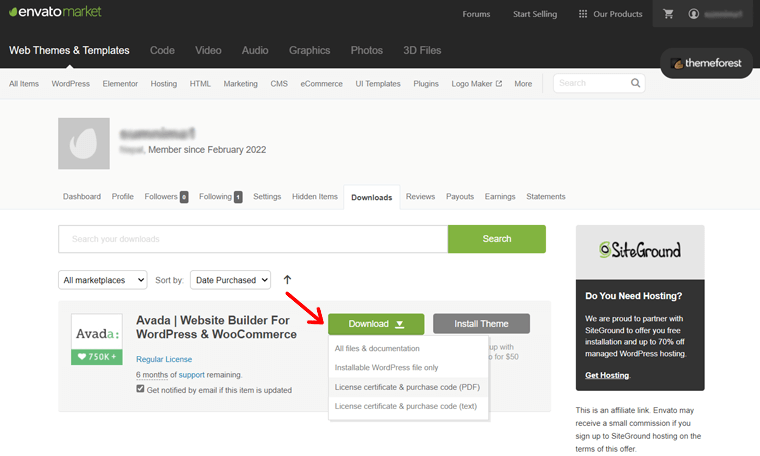Click the Install Theme button
Image resolution: width=760 pixels, height=456 pixels.
(x=481, y=324)
